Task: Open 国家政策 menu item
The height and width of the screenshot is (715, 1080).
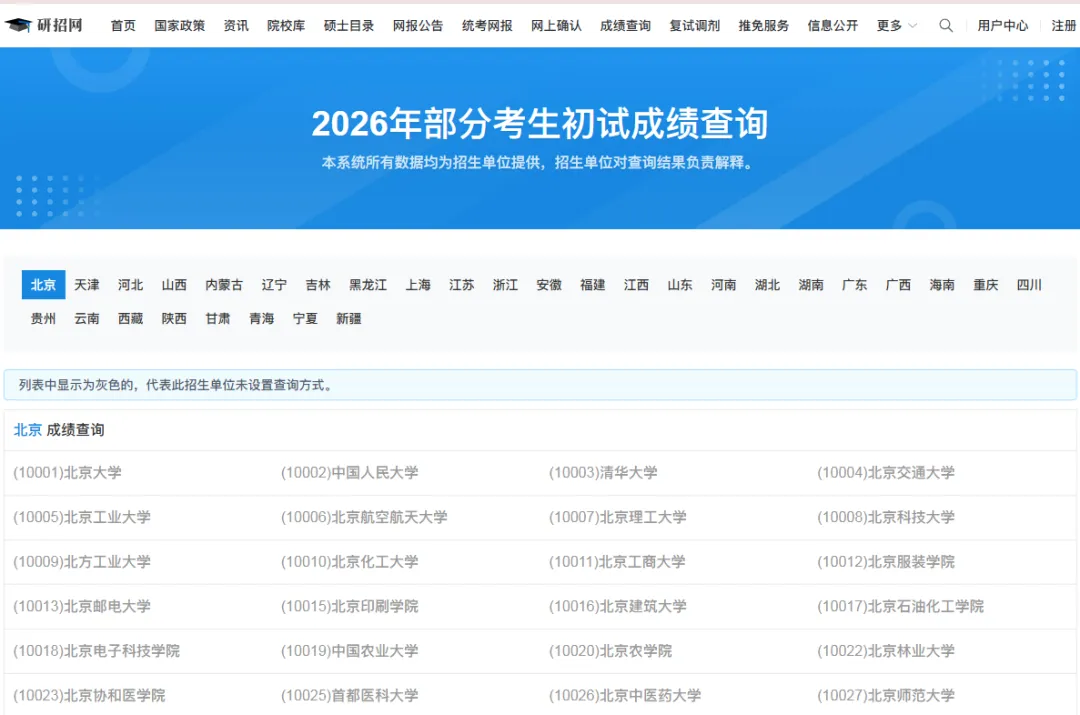Action: coord(180,25)
